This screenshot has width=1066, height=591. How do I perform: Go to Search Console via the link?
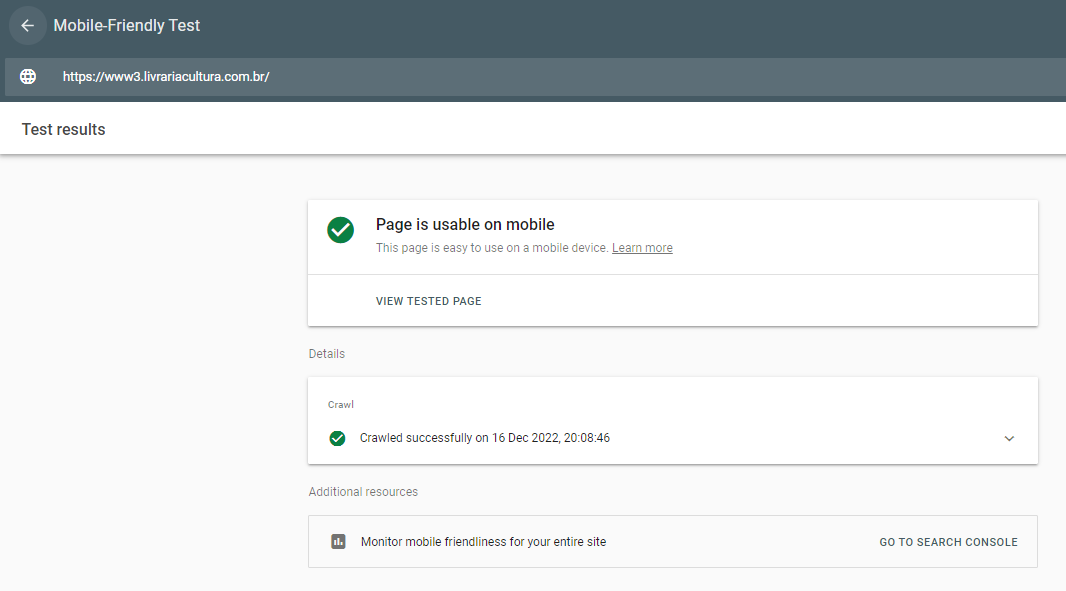(948, 541)
